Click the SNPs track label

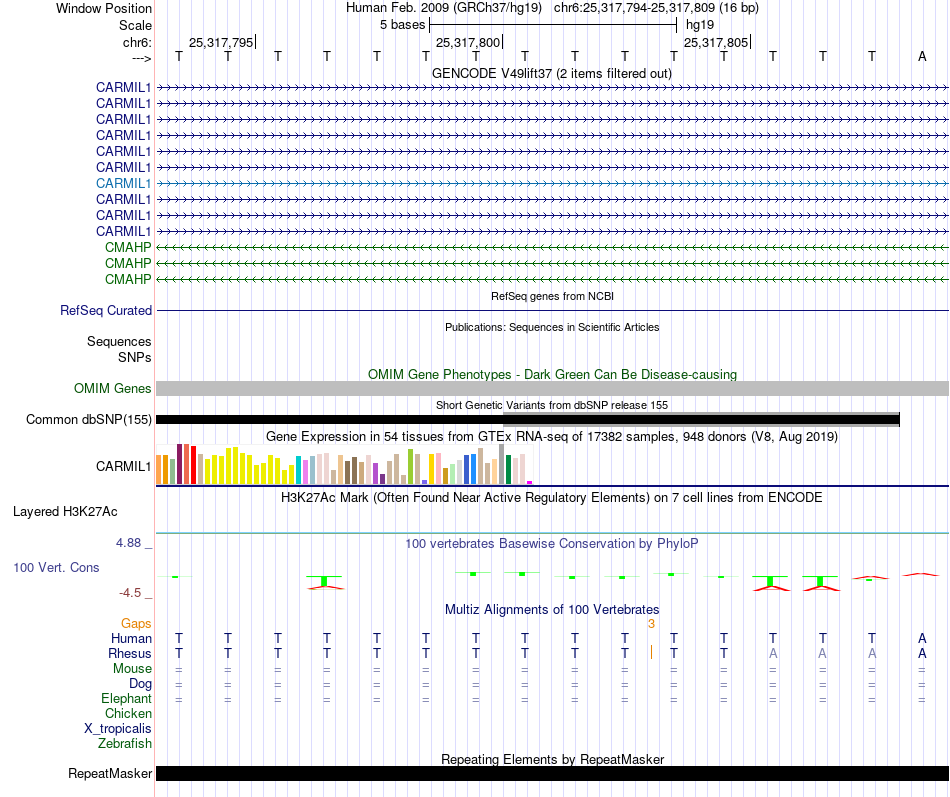click(135, 357)
